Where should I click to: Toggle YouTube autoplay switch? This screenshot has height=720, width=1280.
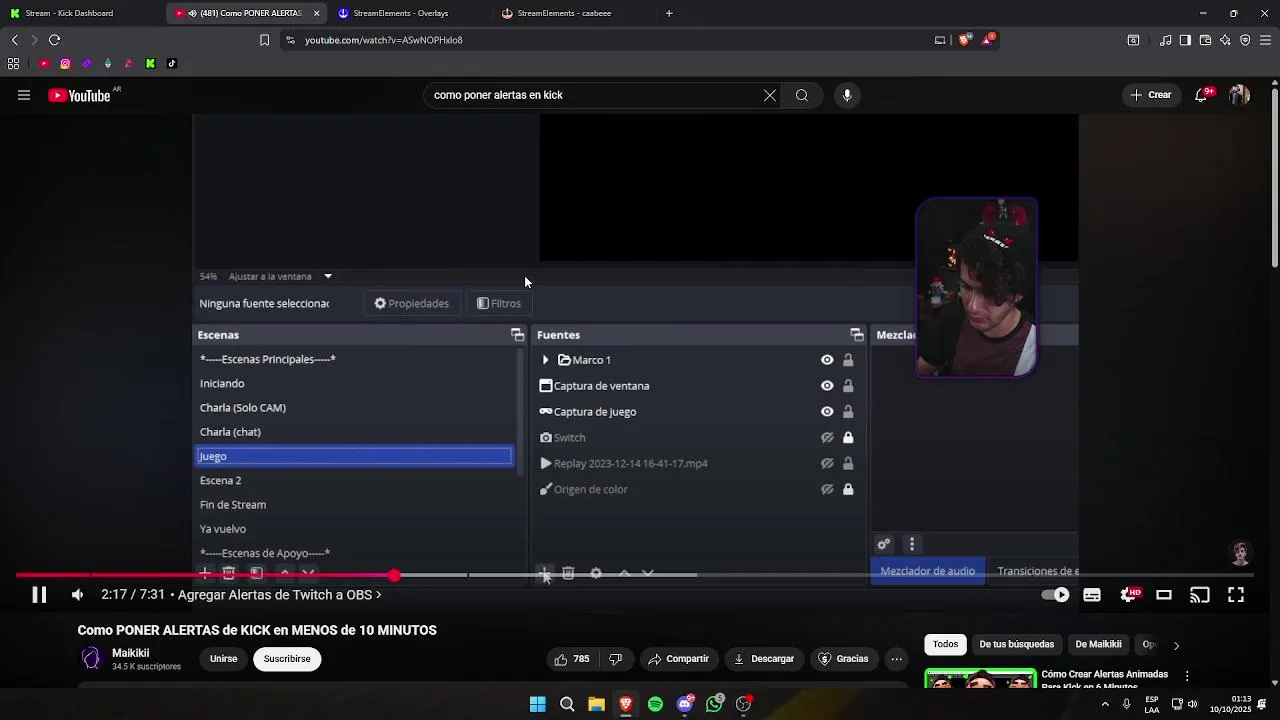pos(1055,595)
